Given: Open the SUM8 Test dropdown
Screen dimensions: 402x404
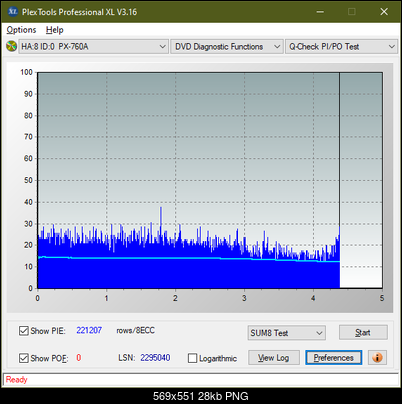Looking at the screenshot, I should pyautogui.click(x=287, y=333).
